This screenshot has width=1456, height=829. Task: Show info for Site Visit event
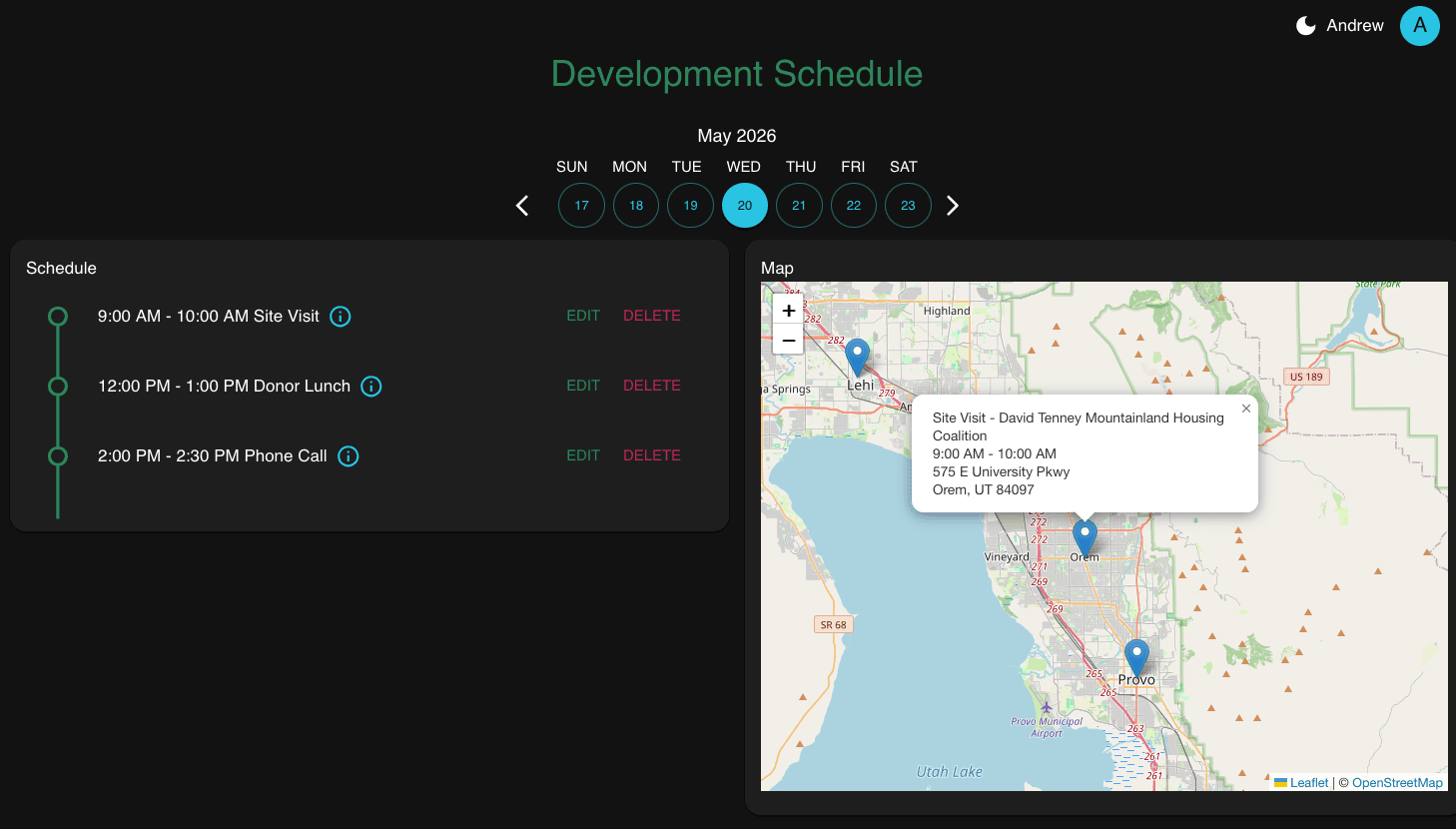tap(341, 317)
